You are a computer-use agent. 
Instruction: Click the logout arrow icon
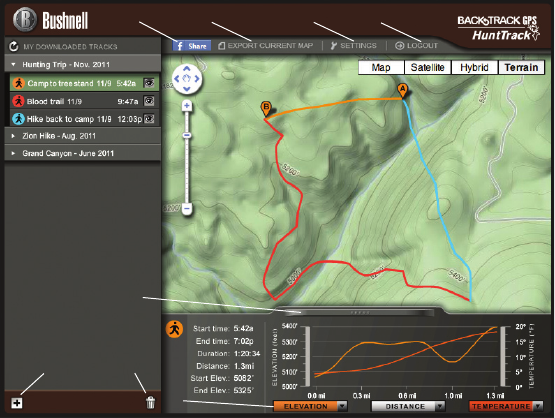[x=399, y=46]
